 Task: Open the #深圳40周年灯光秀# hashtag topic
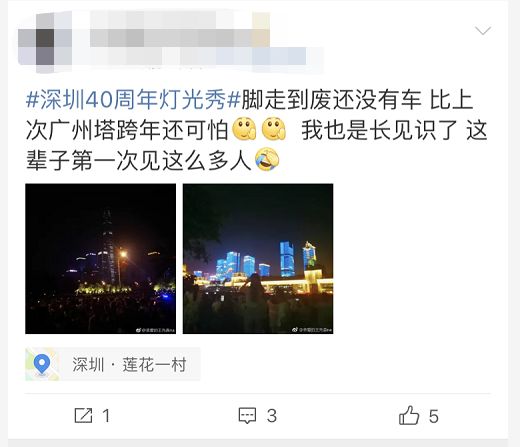(x=133, y=100)
